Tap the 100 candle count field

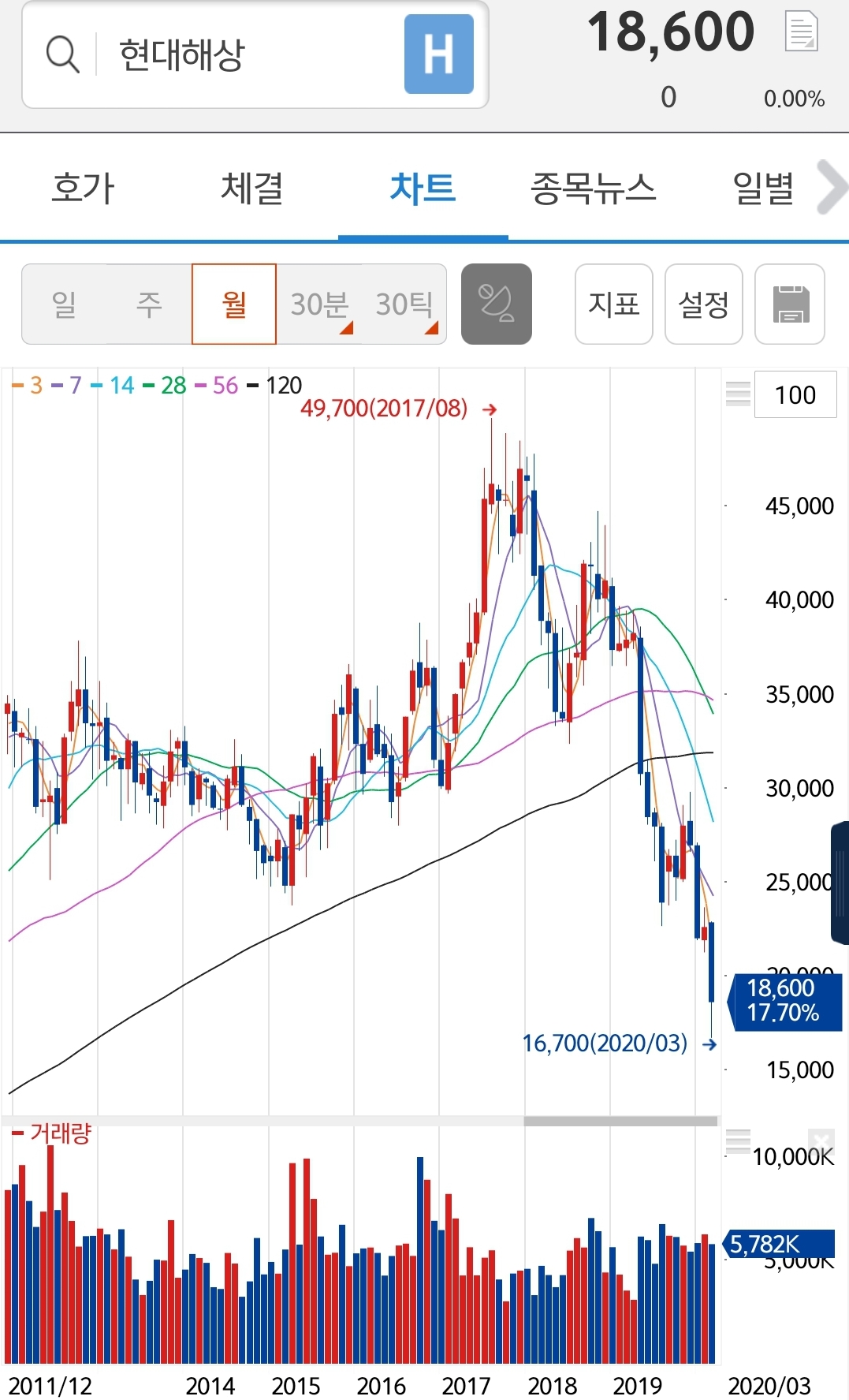coord(795,394)
